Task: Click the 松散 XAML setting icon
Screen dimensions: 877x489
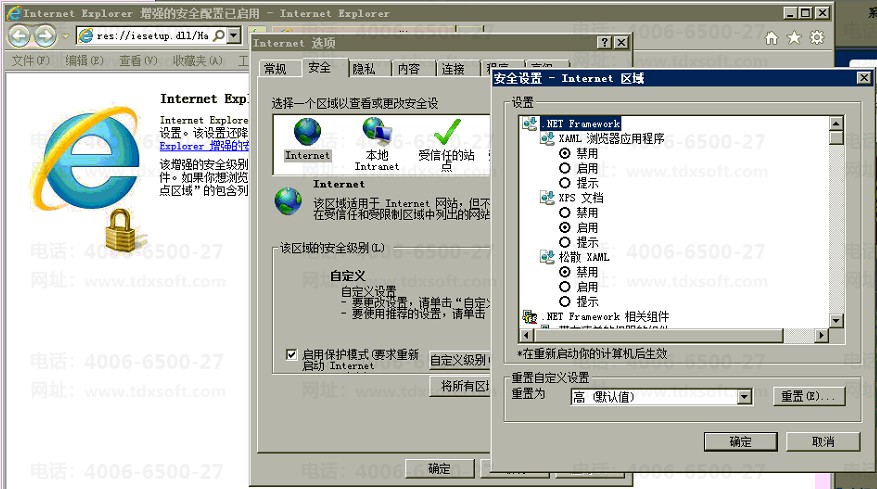Action: (x=547, y=257)
